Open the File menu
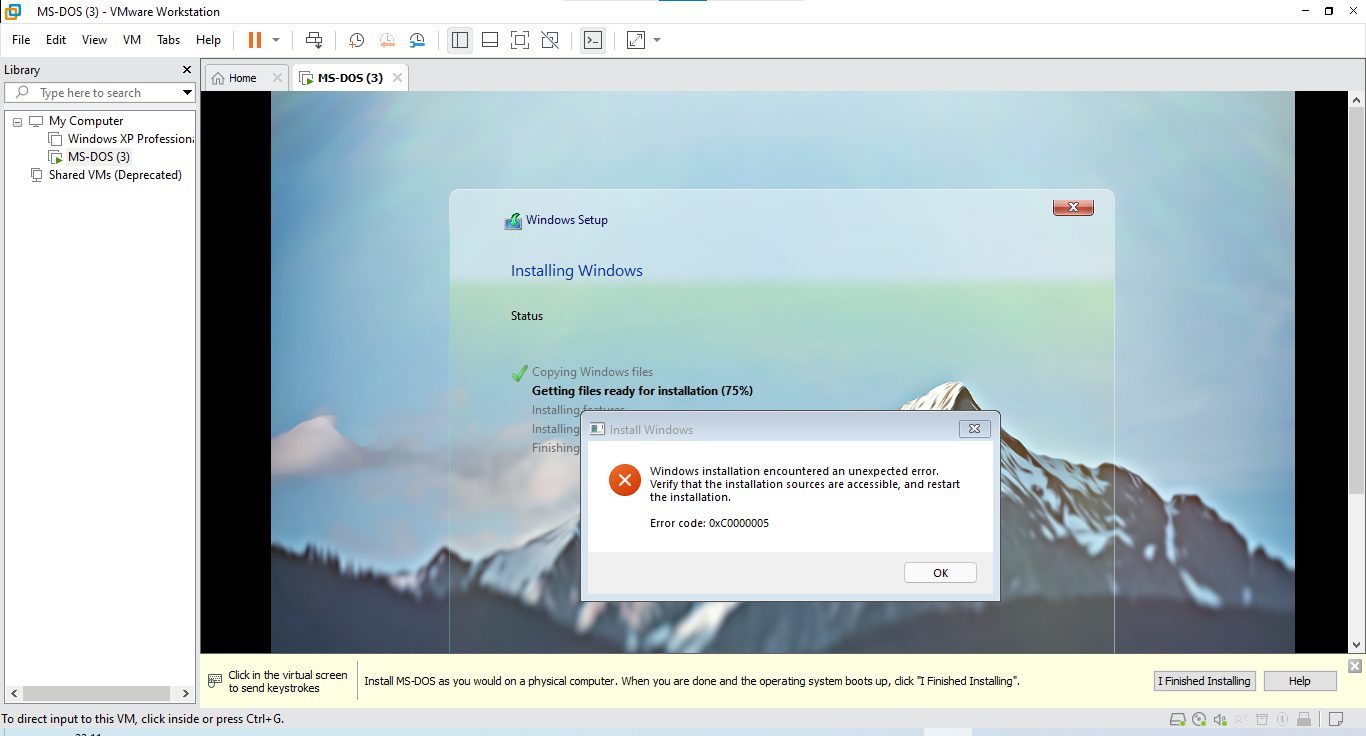The width and height of the screenshot is (1366, 736). pyautogui.click(x=21, y=40)
